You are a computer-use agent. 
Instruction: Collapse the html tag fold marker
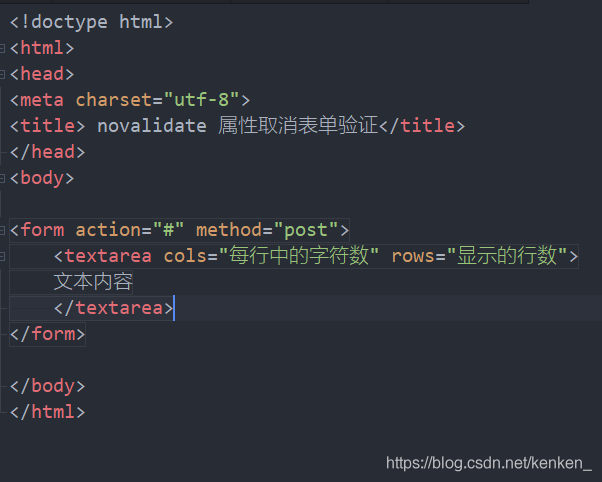(x=2, y=48)
